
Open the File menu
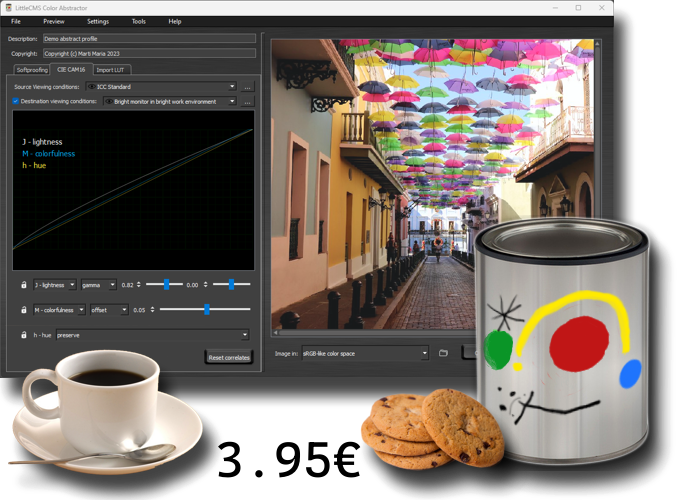point(16,21)
